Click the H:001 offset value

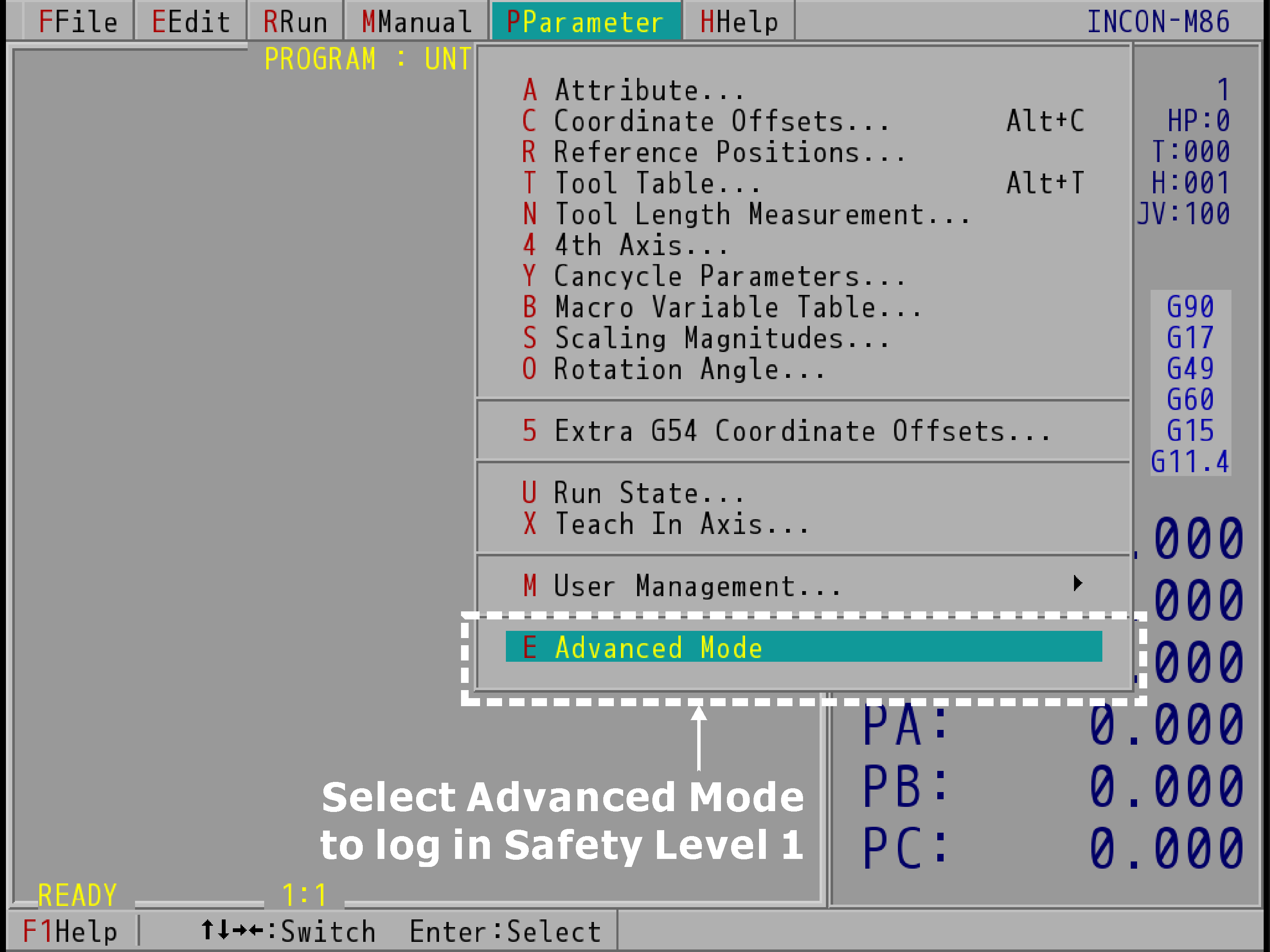tap(1191, 183)
